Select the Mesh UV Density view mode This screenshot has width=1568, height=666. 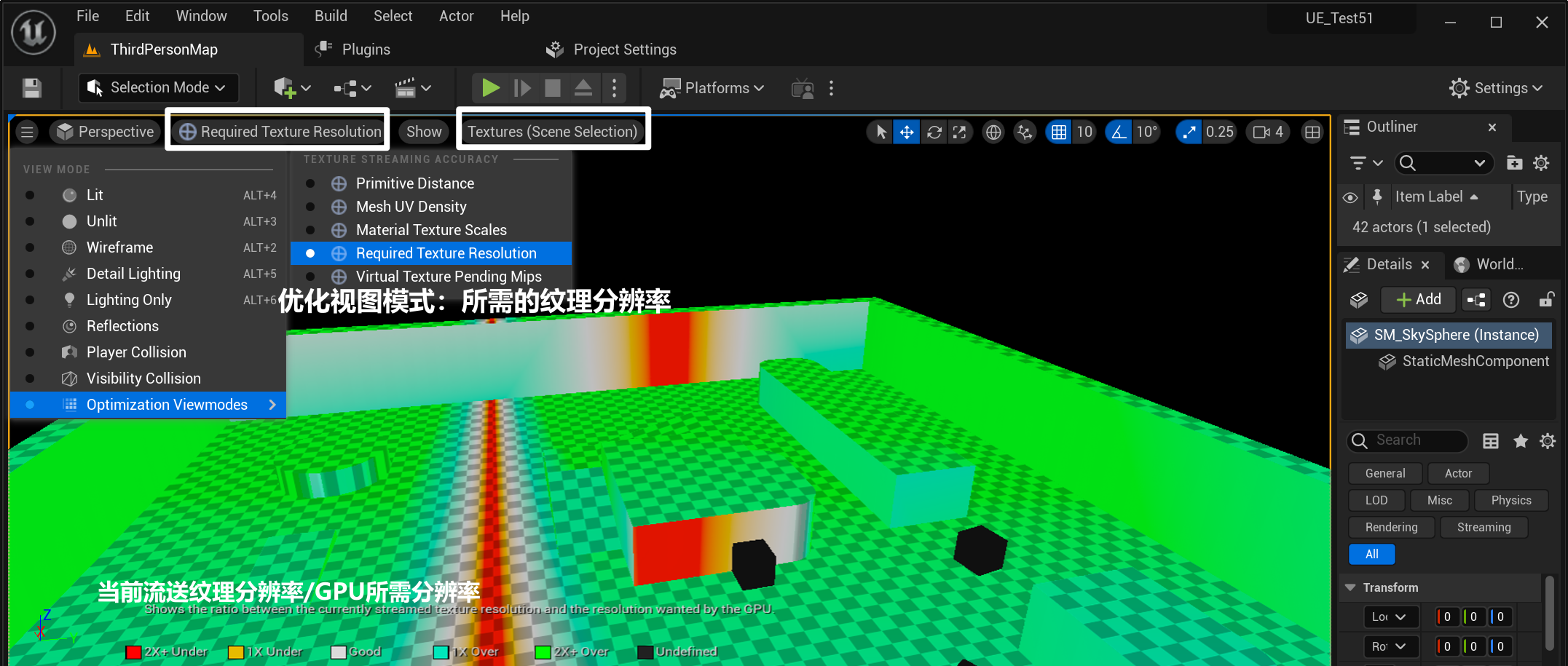click(431, 207)
